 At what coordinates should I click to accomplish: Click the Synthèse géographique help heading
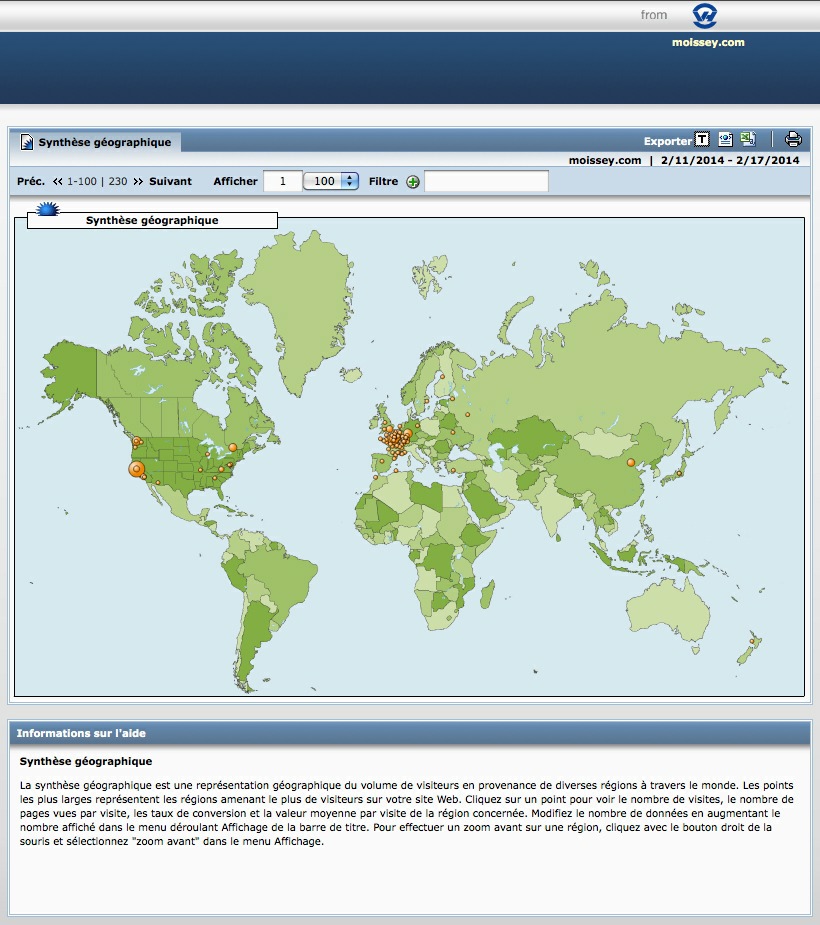coord(86,762)
